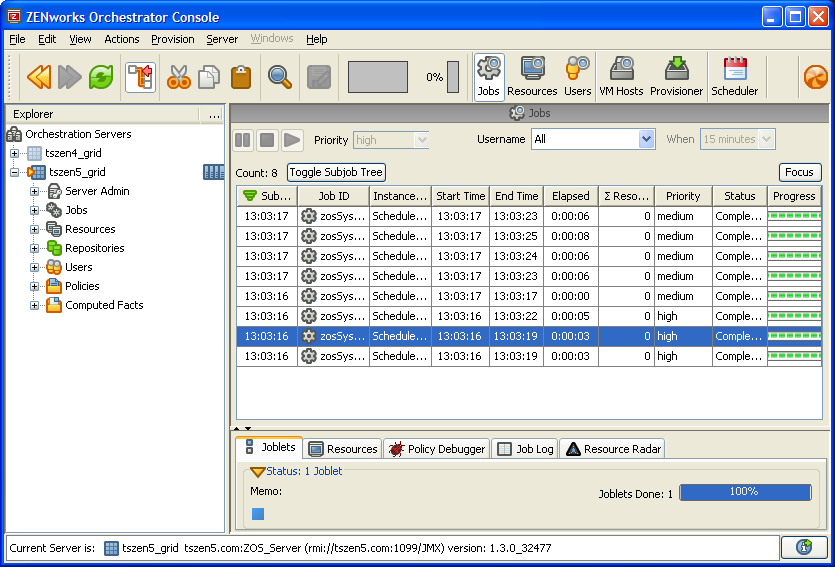
Task: Open the Username dropdown list
Action: [x=645, y=140]
